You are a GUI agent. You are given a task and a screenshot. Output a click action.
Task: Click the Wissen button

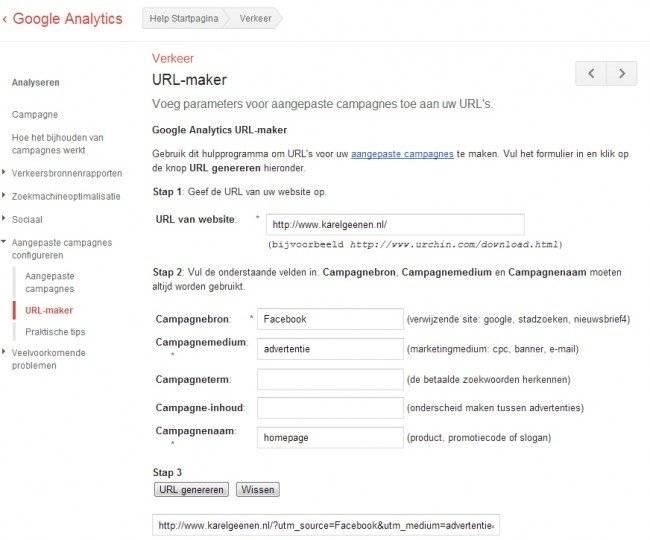258,489
